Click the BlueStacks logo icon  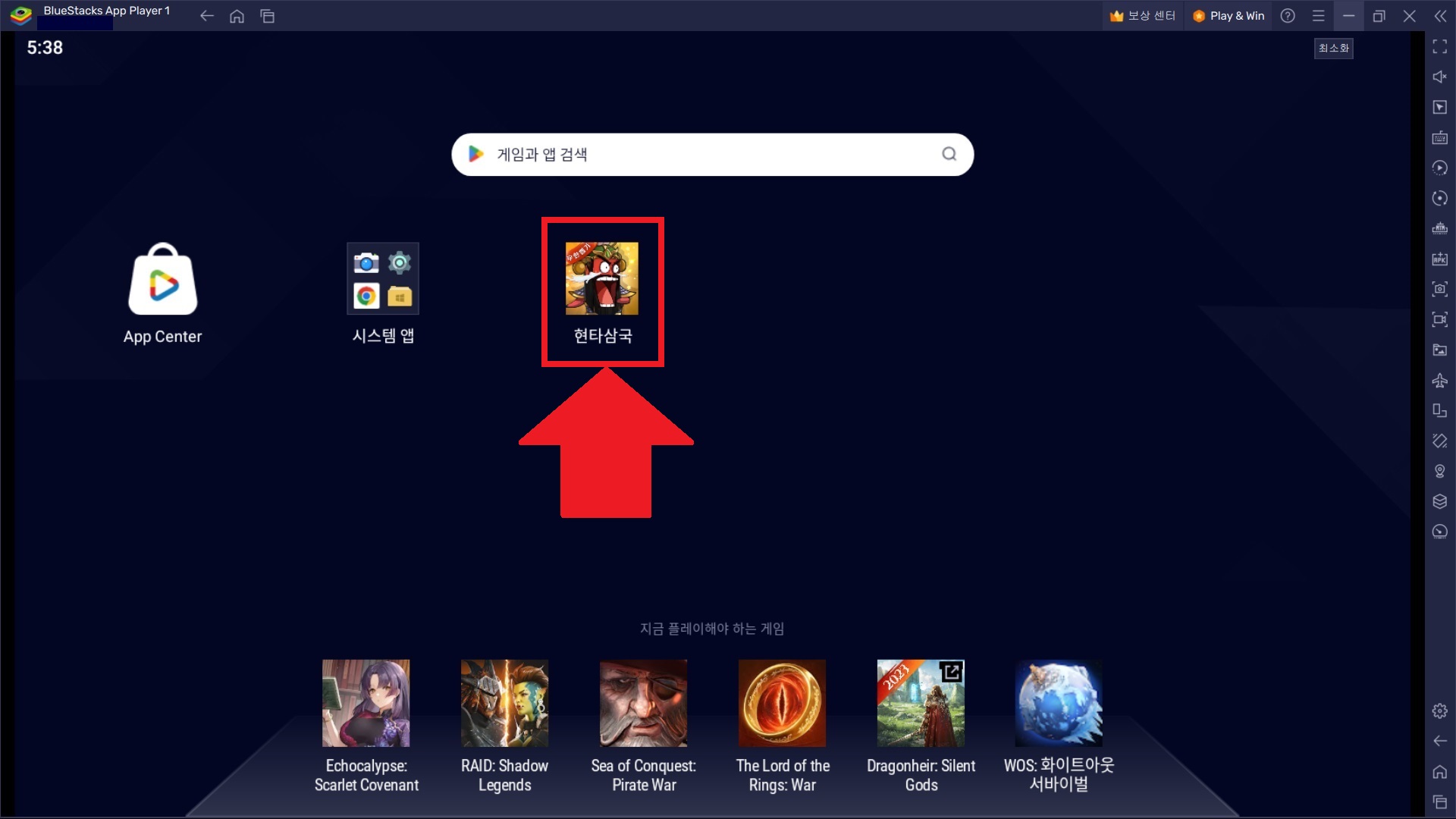[20, 15]
